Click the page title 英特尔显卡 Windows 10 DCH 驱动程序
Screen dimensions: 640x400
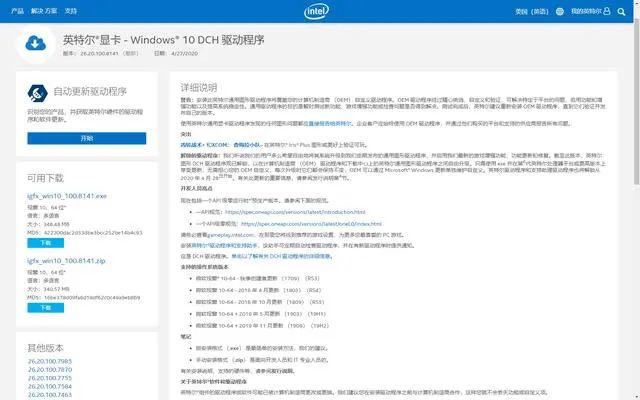[x=164, y=40]
